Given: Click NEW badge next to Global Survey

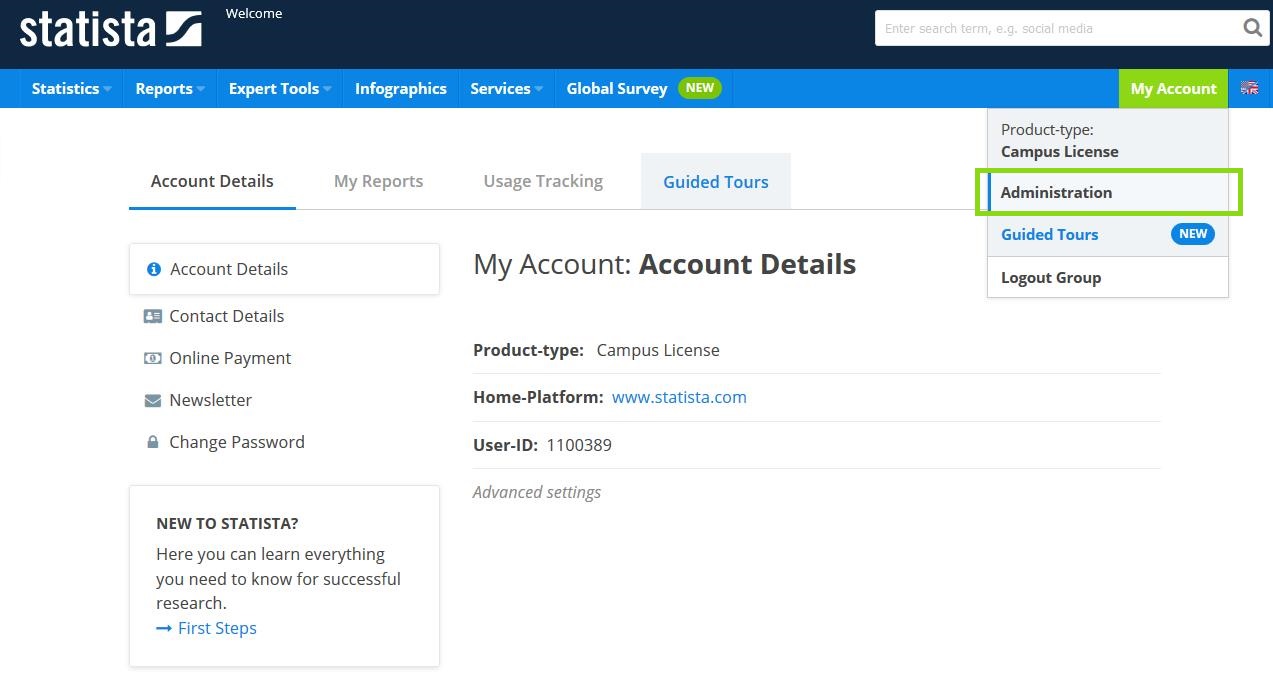Looking at the screenshot, I should tap(700, 88).
